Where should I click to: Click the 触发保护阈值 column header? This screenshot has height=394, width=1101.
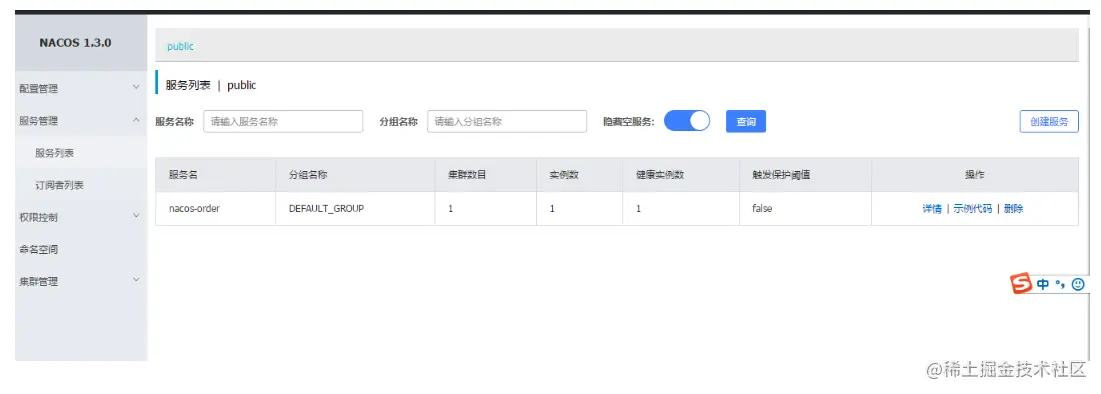pyautogui.click(x=782, y=175)
